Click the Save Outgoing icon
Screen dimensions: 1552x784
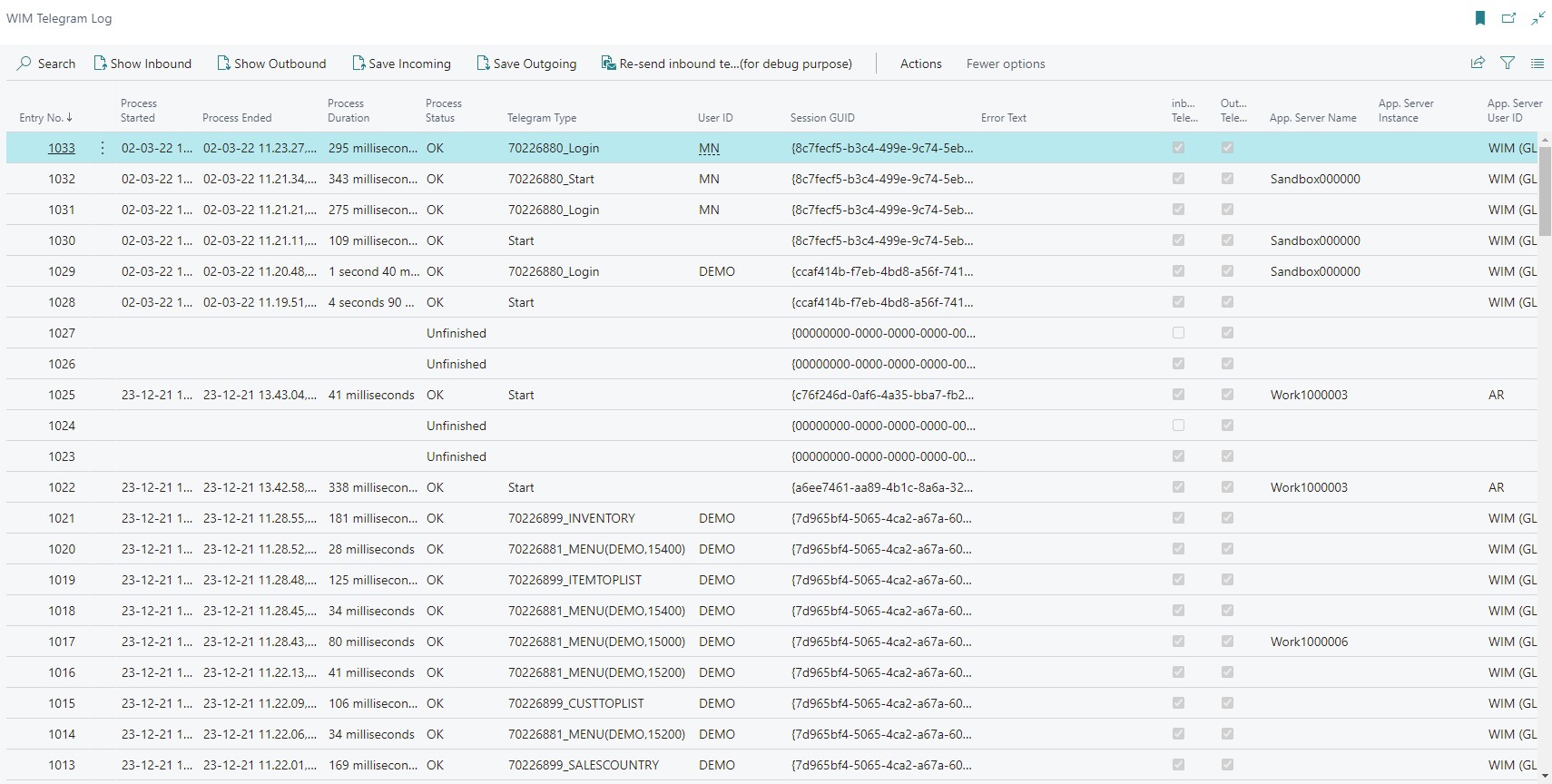(x=483, y=64)
